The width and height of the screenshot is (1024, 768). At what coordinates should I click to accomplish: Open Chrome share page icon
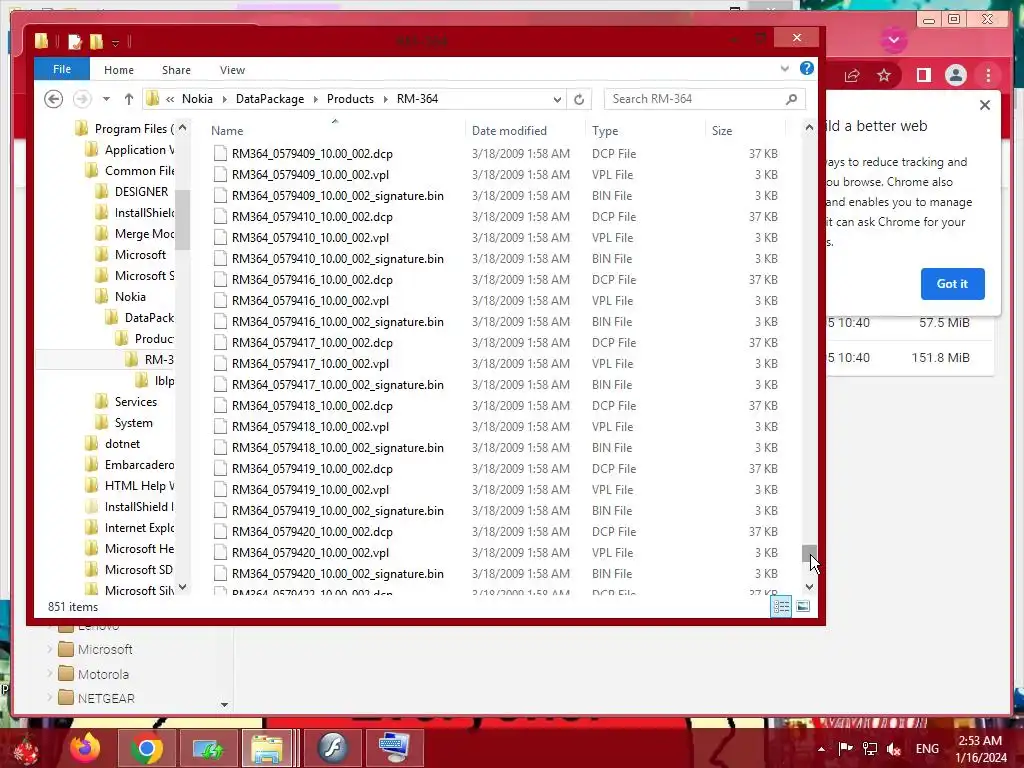pyautogui.click(x=852, y=76)
